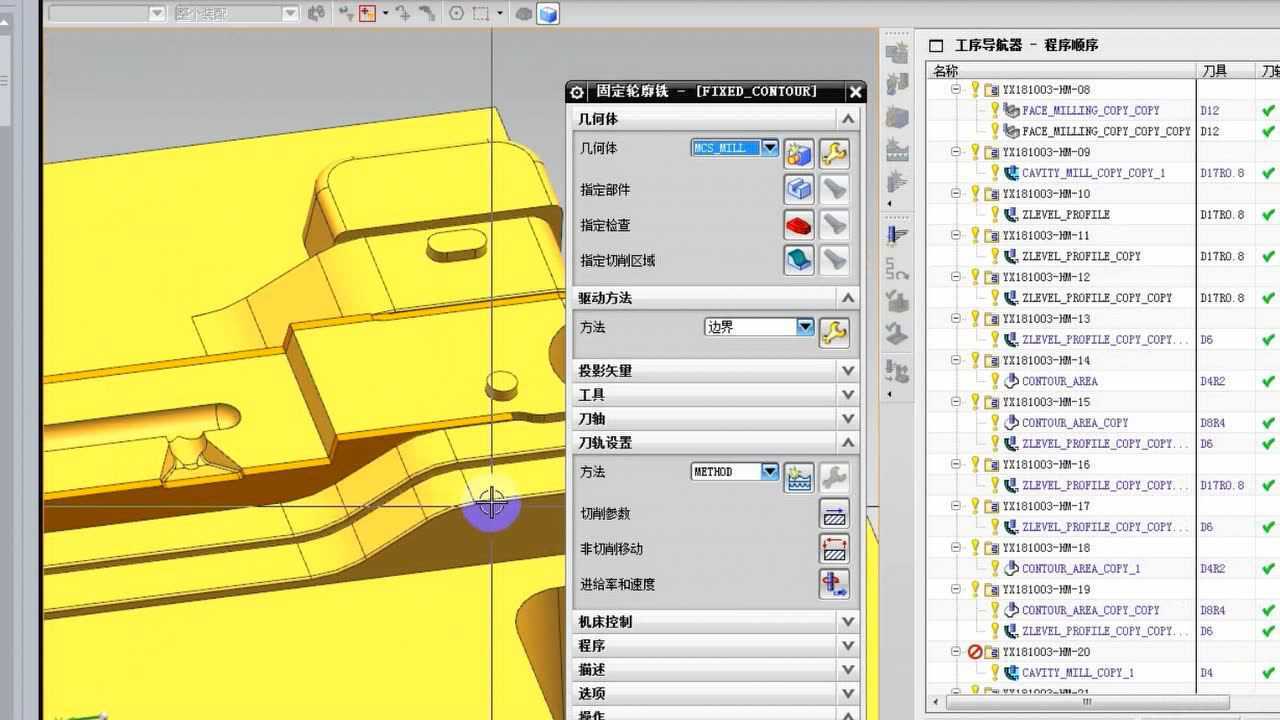
Task: Click the navigator horizontal scrollbar
Action: tap(1086, 702)
